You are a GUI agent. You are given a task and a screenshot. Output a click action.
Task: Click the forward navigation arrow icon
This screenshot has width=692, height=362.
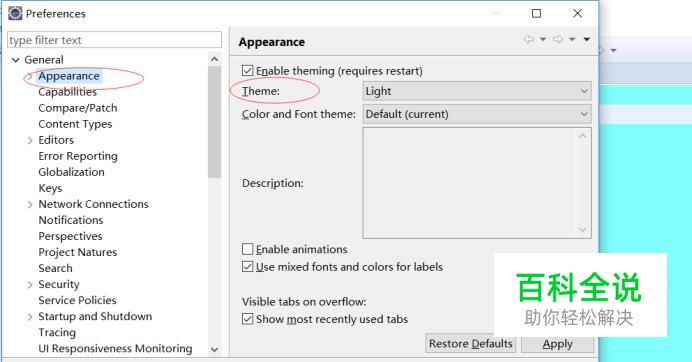point(558,39)
